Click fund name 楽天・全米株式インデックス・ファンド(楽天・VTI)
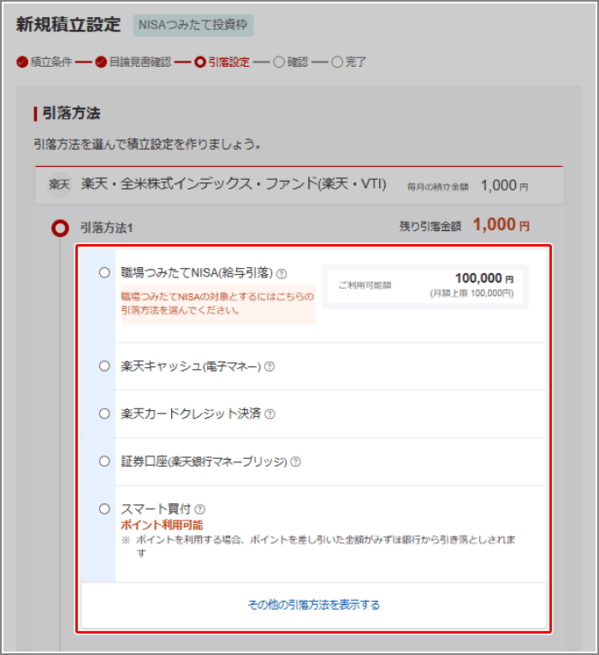This screenshot has height=655, width=599. [x=234, y=184]
